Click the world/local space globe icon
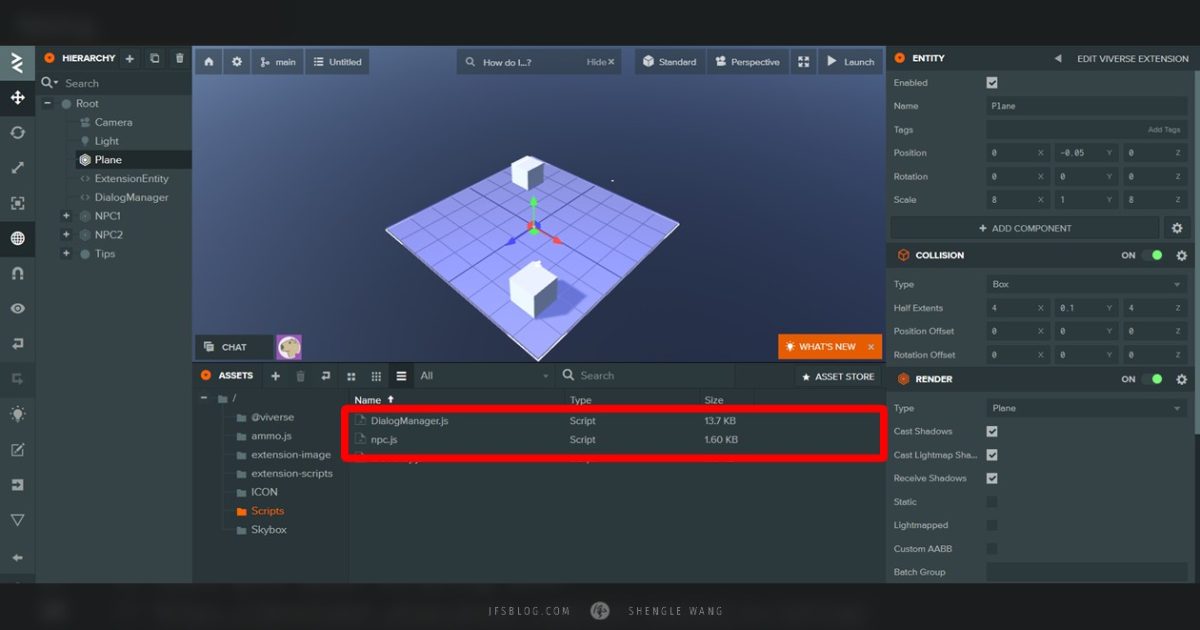 [17, 238]
